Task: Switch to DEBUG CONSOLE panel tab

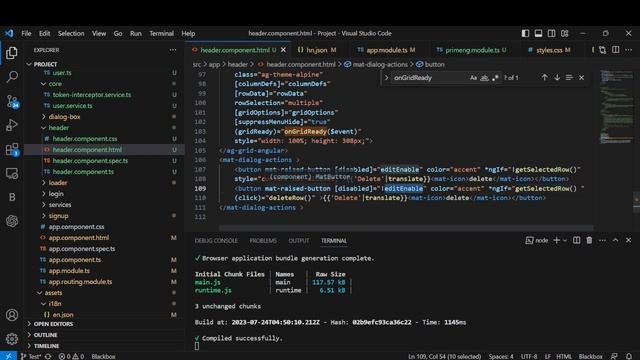Action: pos(216,241)
